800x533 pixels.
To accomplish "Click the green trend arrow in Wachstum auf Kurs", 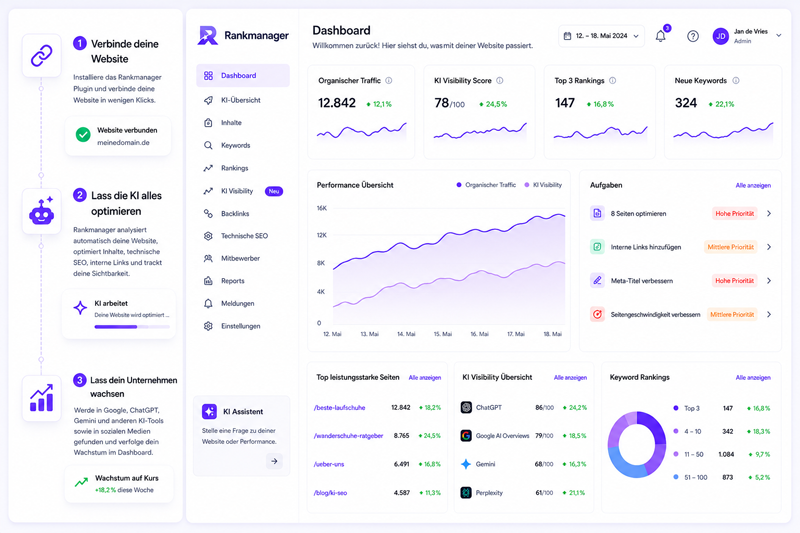I will pos(81,482).
